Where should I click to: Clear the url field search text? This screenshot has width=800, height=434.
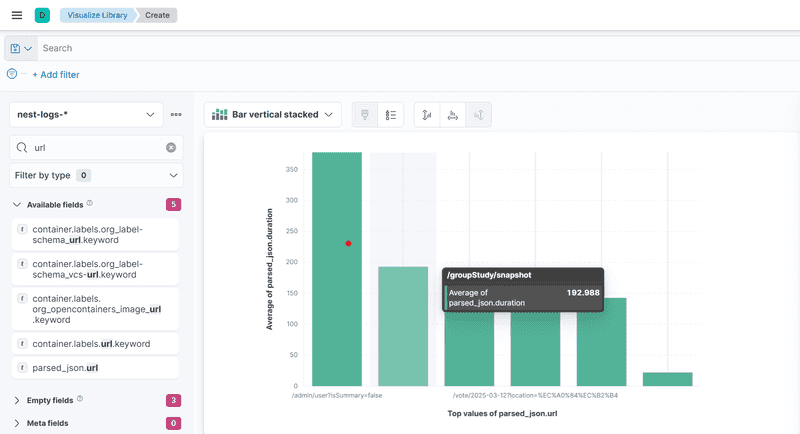pyautogui.click(x=171, y=147)
